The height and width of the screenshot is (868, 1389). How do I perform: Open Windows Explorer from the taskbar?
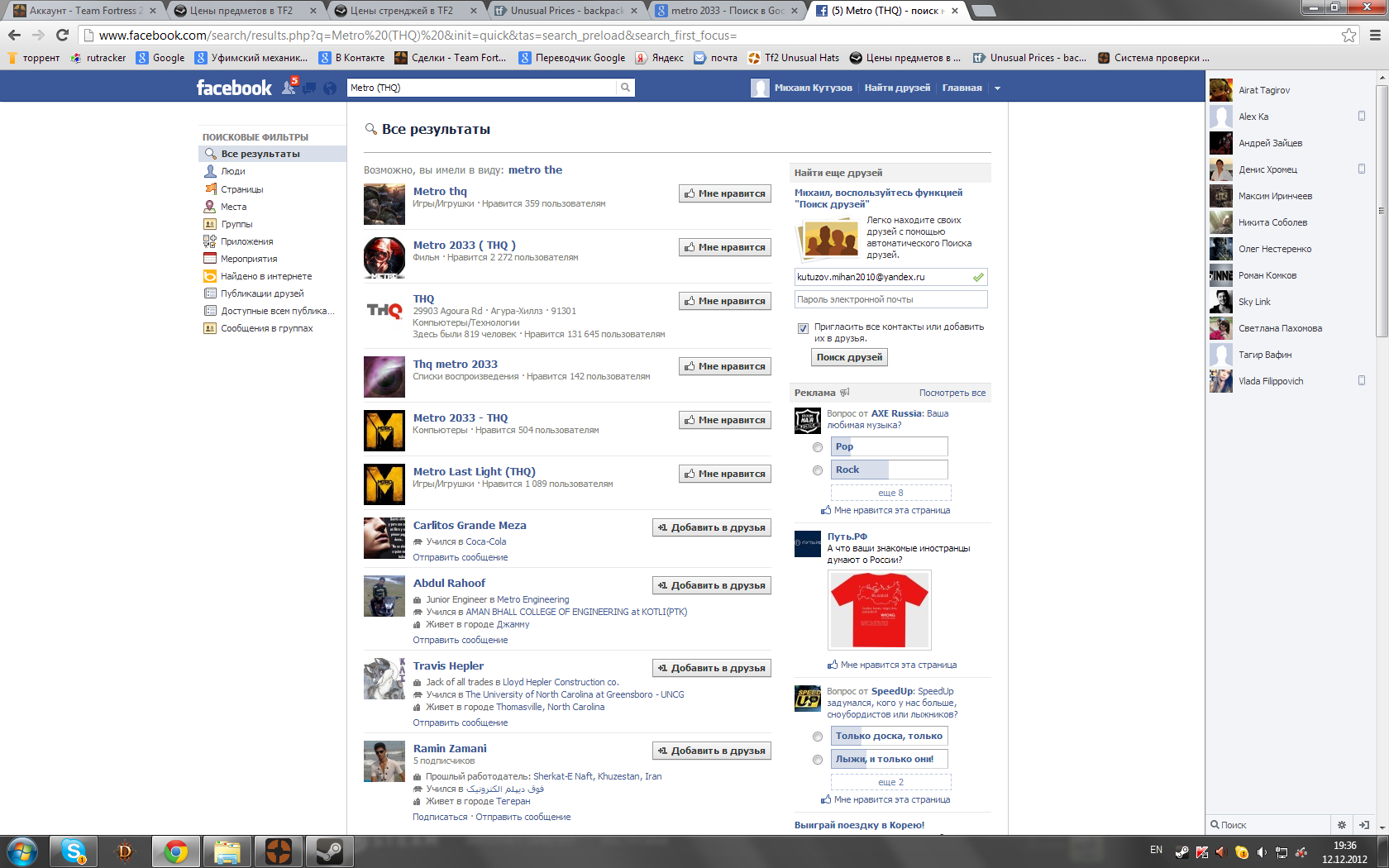(227, 851)
